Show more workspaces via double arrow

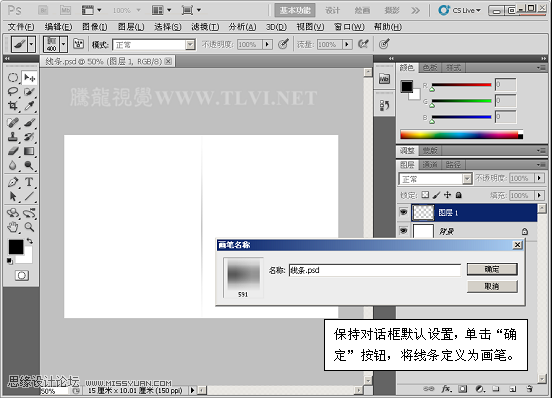point(416,10)
